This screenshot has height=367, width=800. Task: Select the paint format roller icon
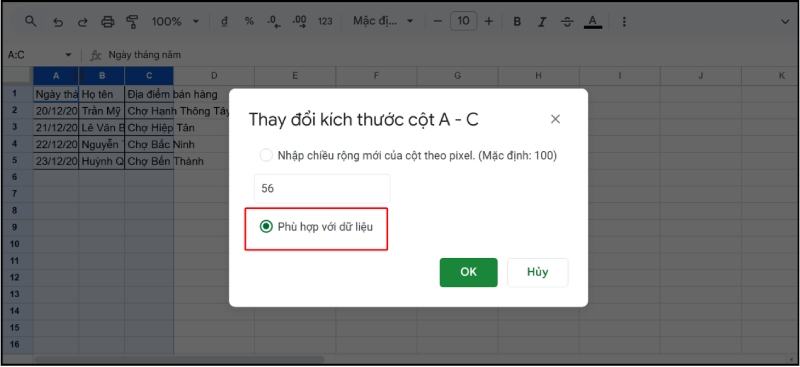(133, 22)
